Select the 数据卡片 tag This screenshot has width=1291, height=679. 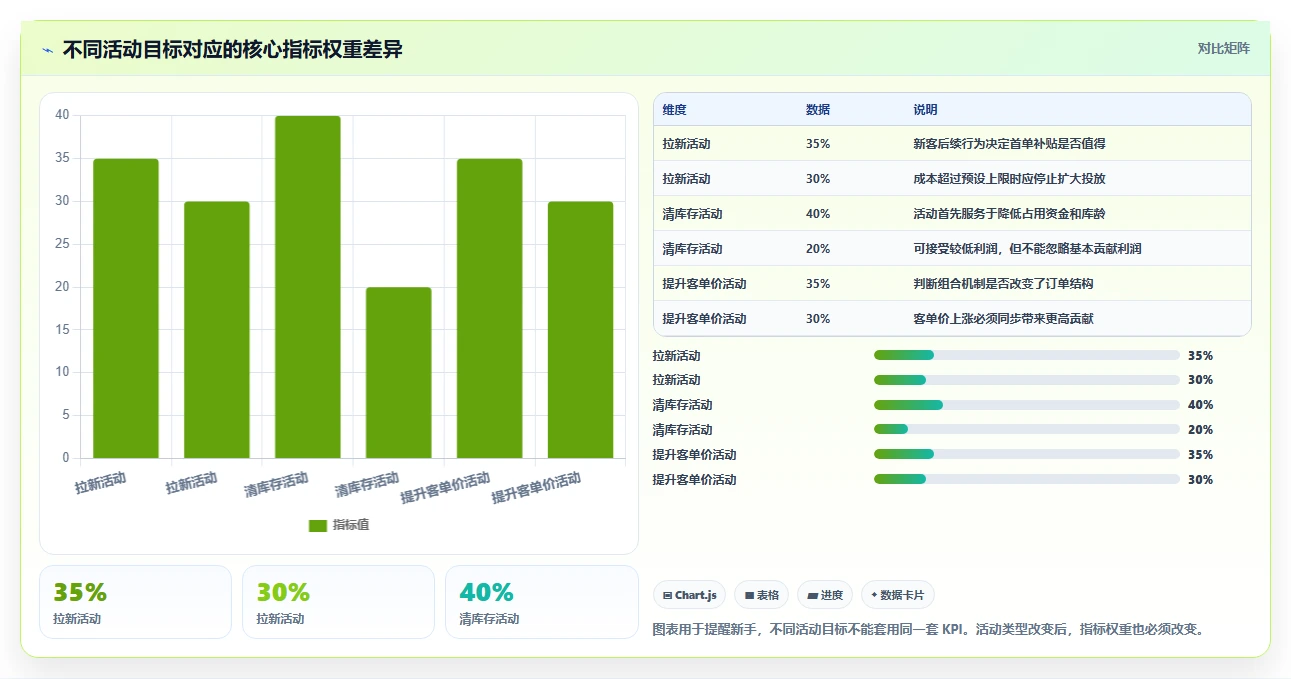click(x=898, y=595)
